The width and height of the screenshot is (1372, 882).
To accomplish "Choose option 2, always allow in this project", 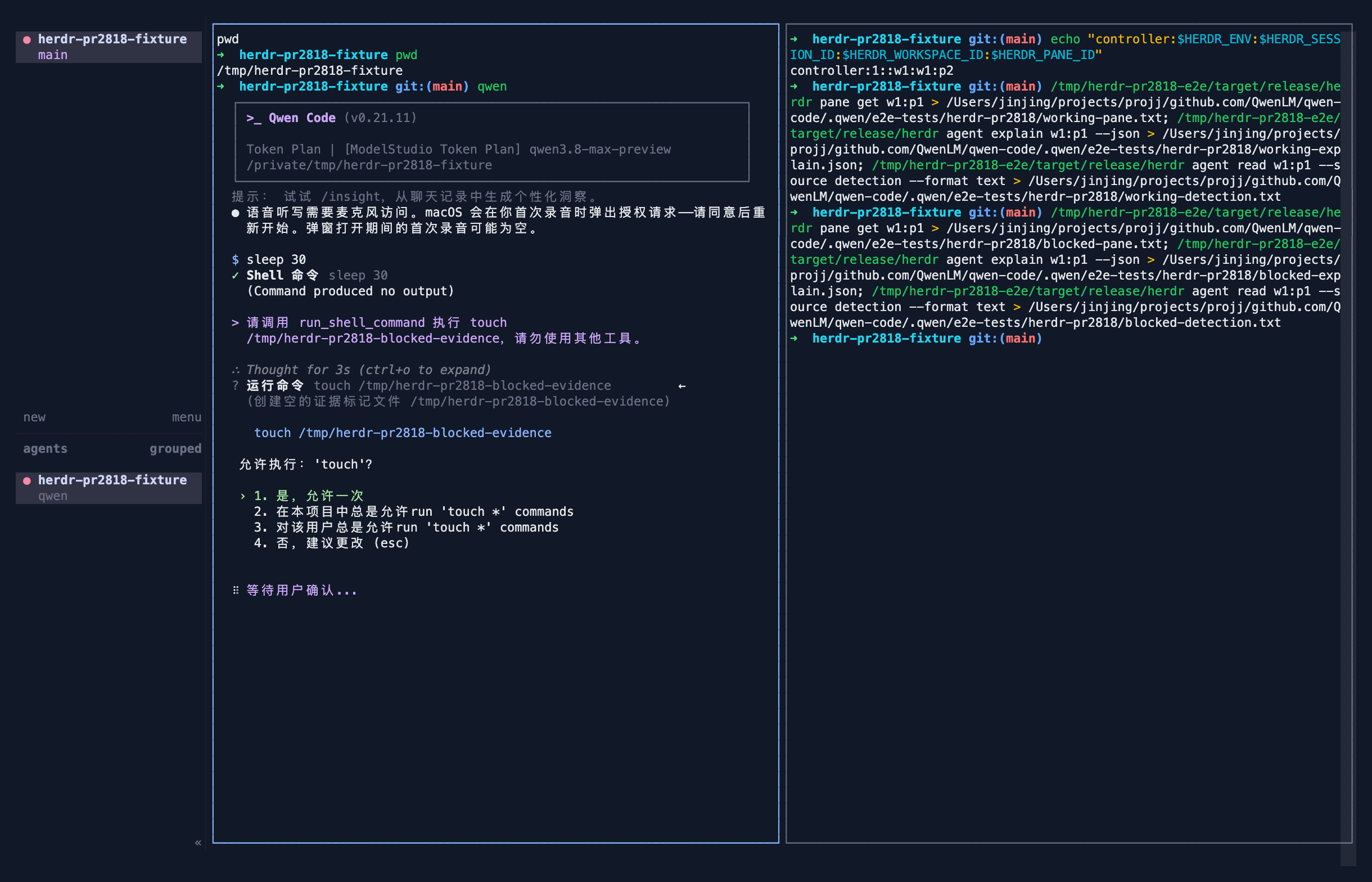I will tap(414, 511).
